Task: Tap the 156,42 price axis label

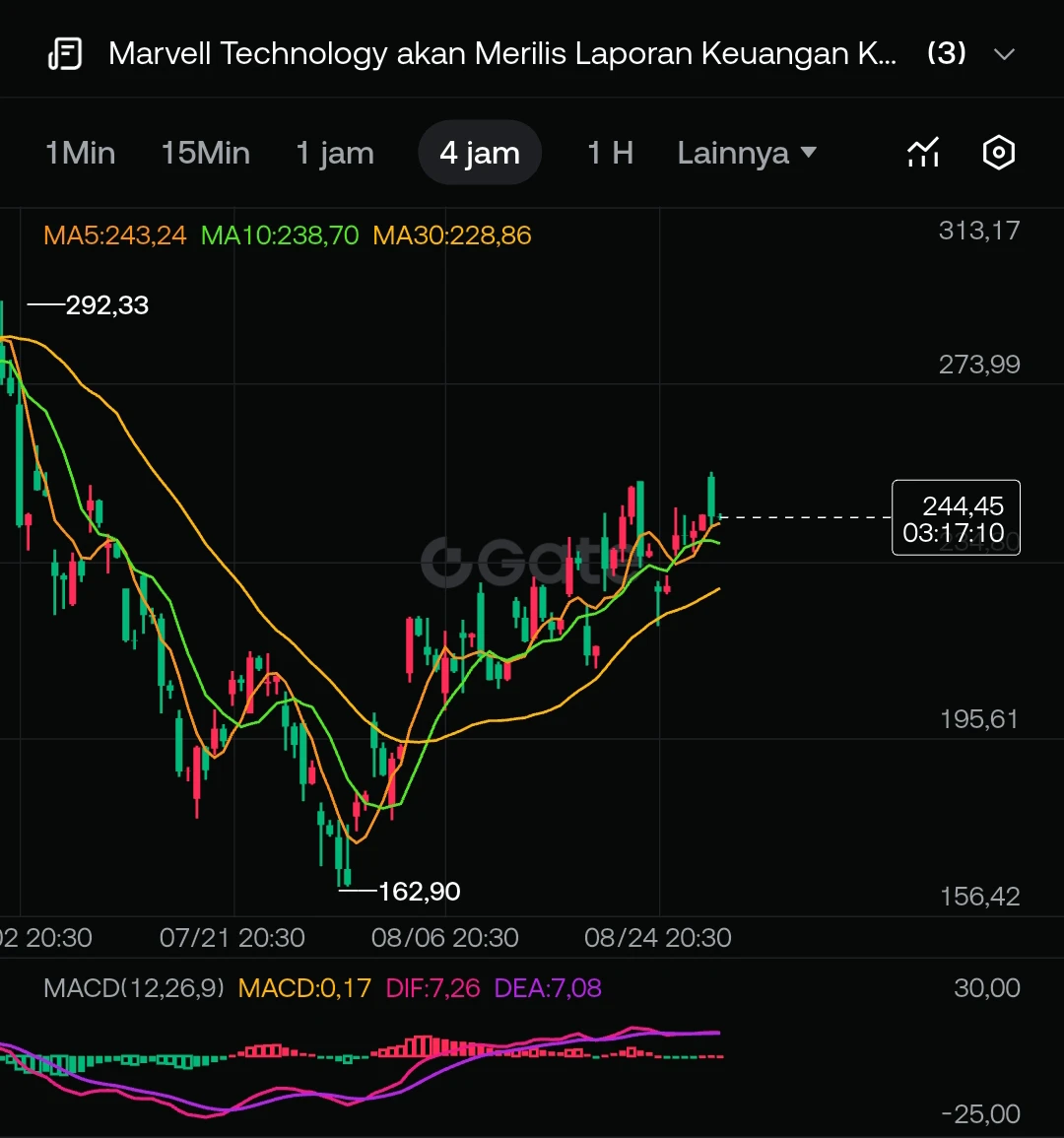Action: (x=980, y=897)
